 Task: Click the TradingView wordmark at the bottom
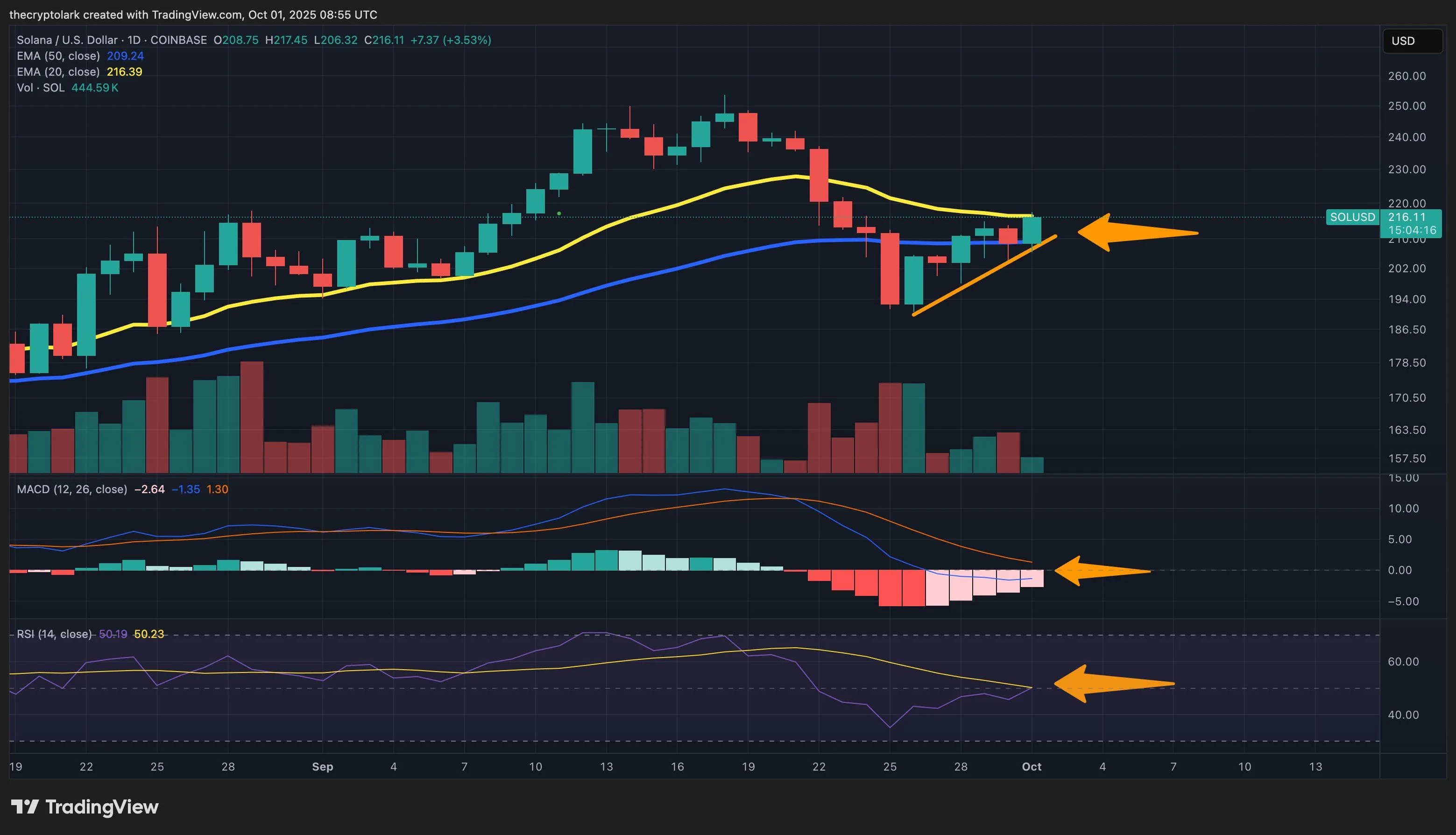coord(101,807)
